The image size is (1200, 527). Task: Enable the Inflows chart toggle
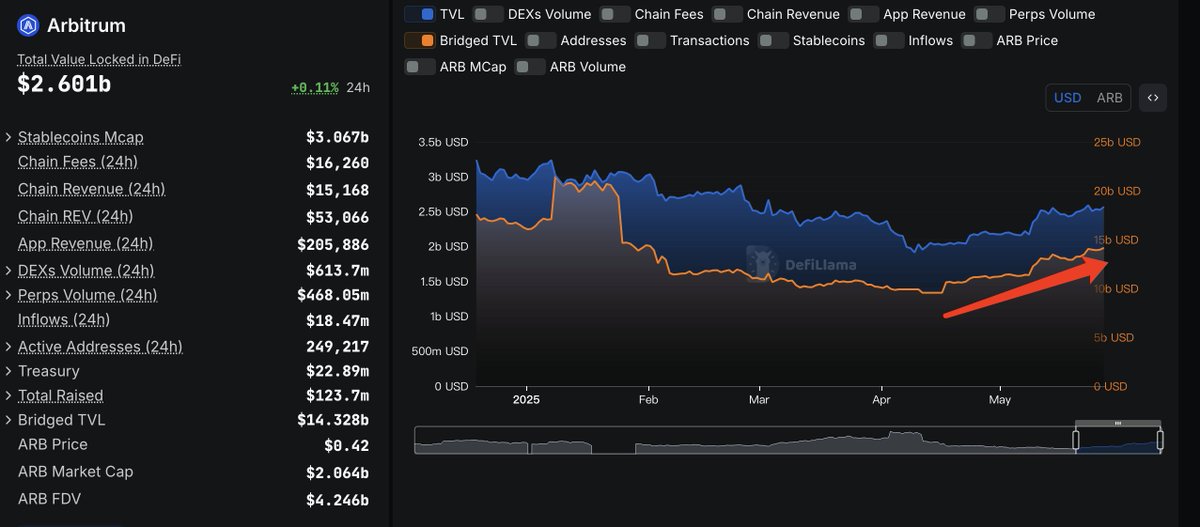[888, 41]
